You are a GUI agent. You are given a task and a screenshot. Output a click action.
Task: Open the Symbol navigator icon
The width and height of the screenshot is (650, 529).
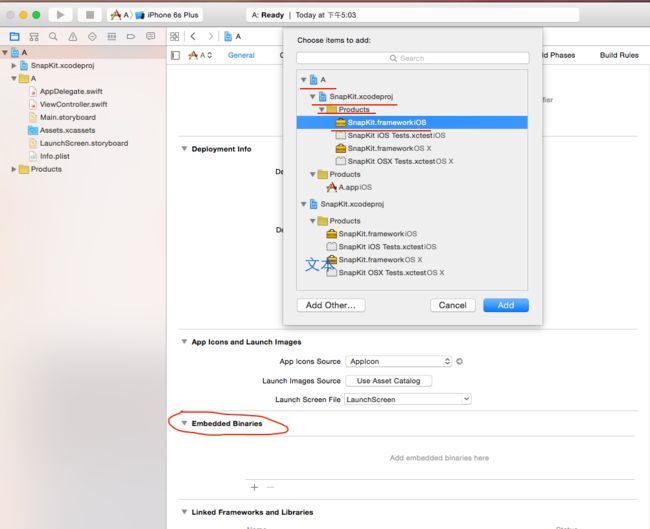click(x=34, y=37)
